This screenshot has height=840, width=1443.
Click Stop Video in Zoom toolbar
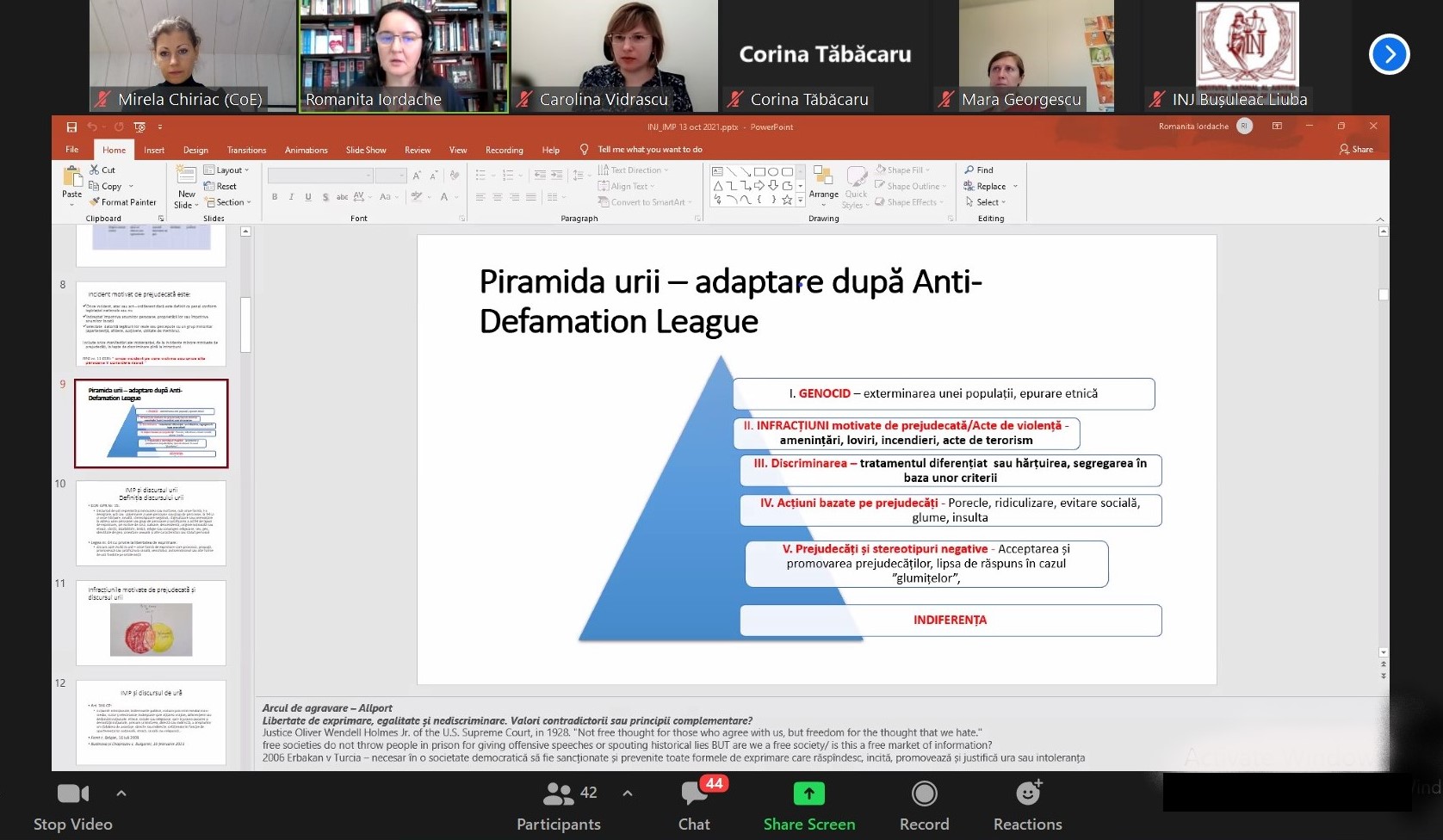[73, 806]
